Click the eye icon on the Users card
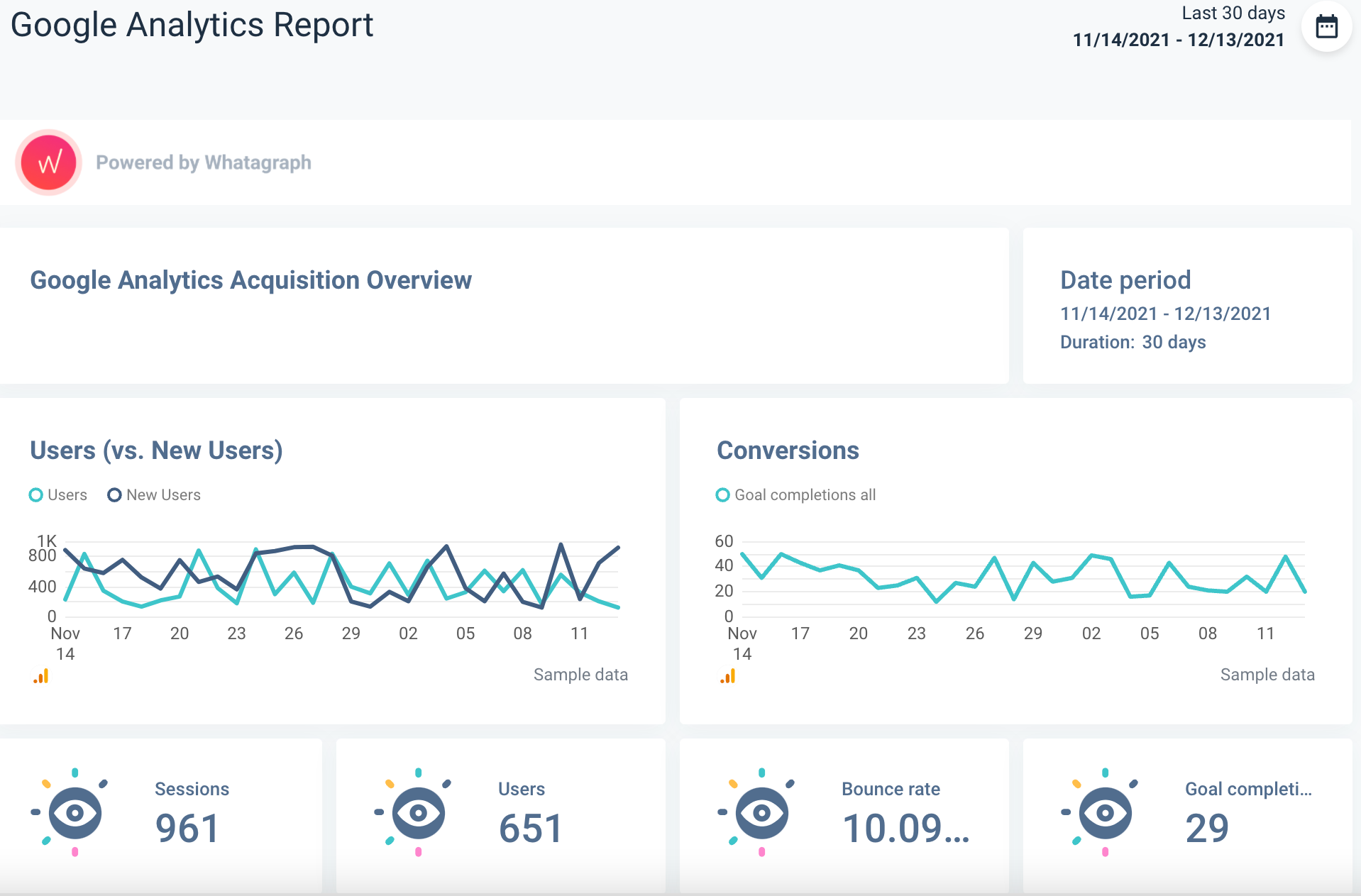Image resolution: width=1361 pixels, height=896 pixels. click(417, 813)
